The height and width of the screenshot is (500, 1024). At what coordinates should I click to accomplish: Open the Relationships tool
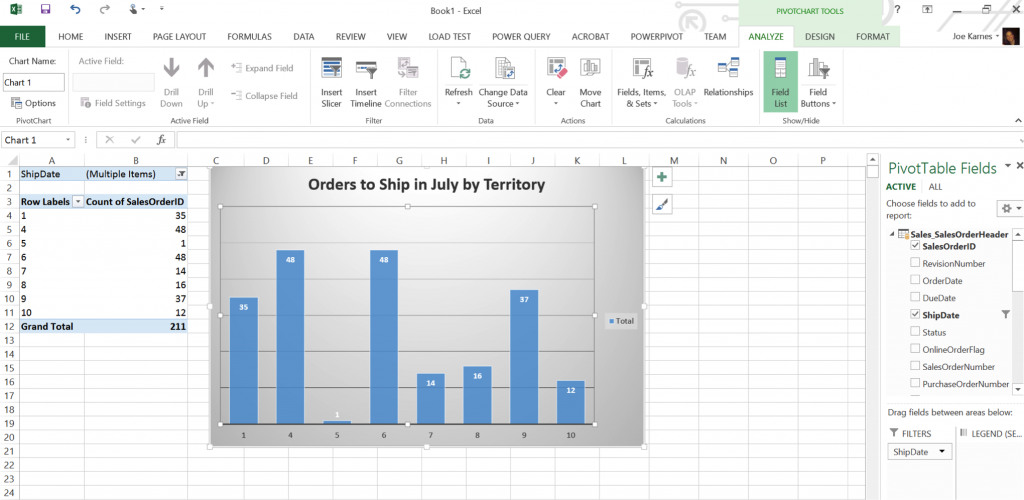728,70
